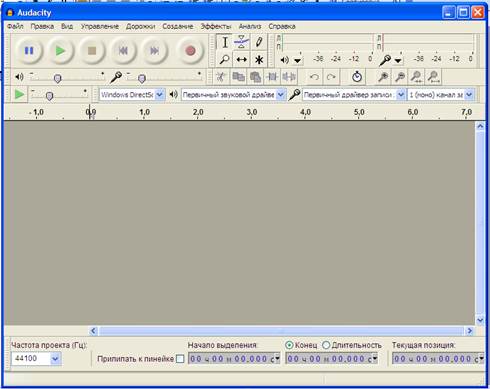Enable the Прилипать к линейке checkbox
The image size is (490, 389).
click(x=180, y=359)
